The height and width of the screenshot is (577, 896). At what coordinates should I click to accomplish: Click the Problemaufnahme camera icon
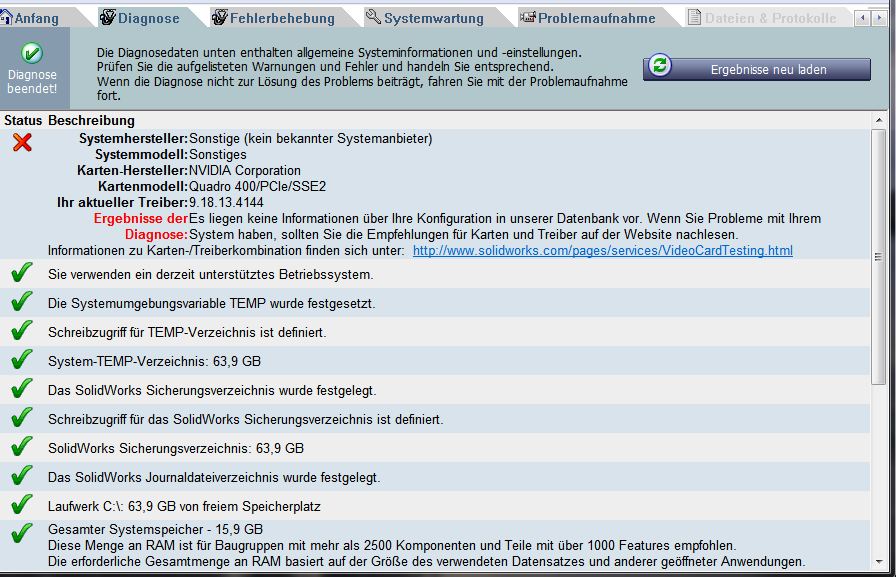coord(527,17)
